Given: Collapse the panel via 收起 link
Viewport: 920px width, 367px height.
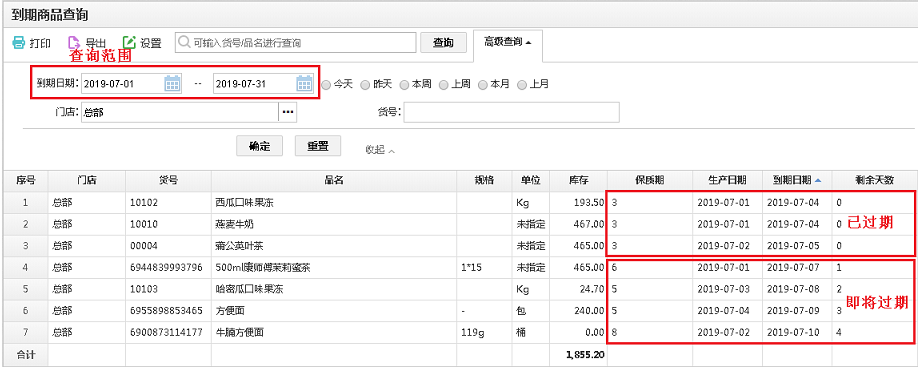Looking at the screenshot, I should 380,150.
